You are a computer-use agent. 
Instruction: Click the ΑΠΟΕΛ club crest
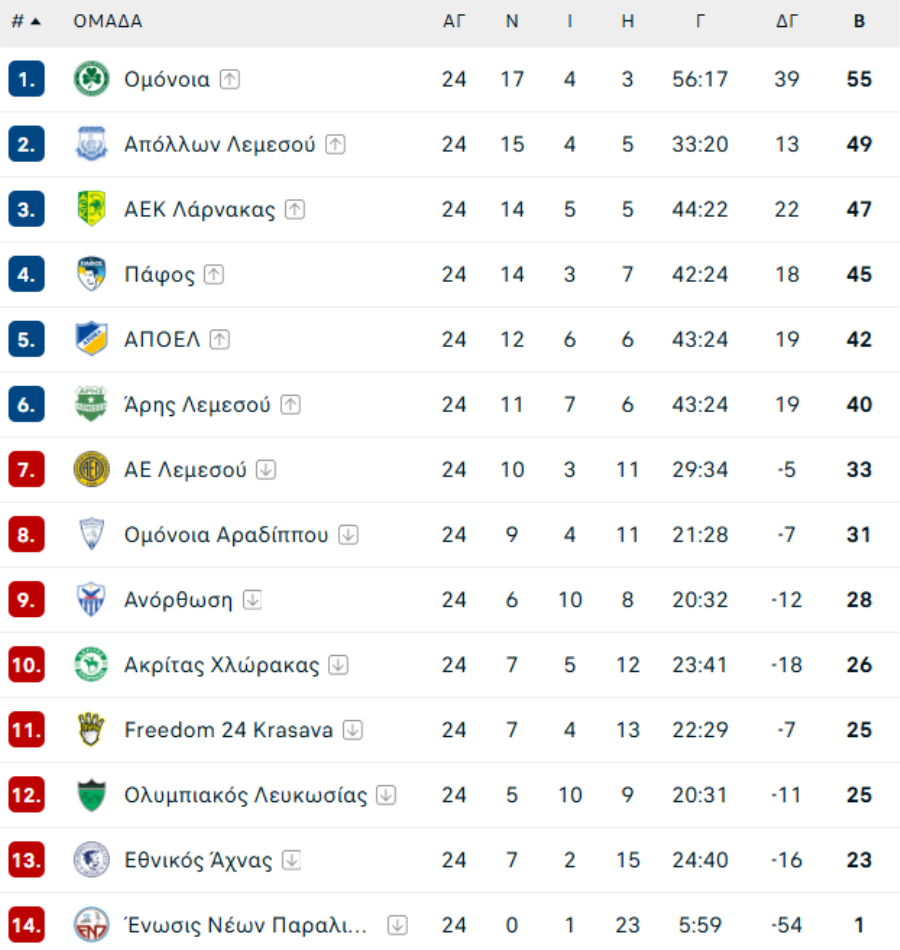point(91,339)
